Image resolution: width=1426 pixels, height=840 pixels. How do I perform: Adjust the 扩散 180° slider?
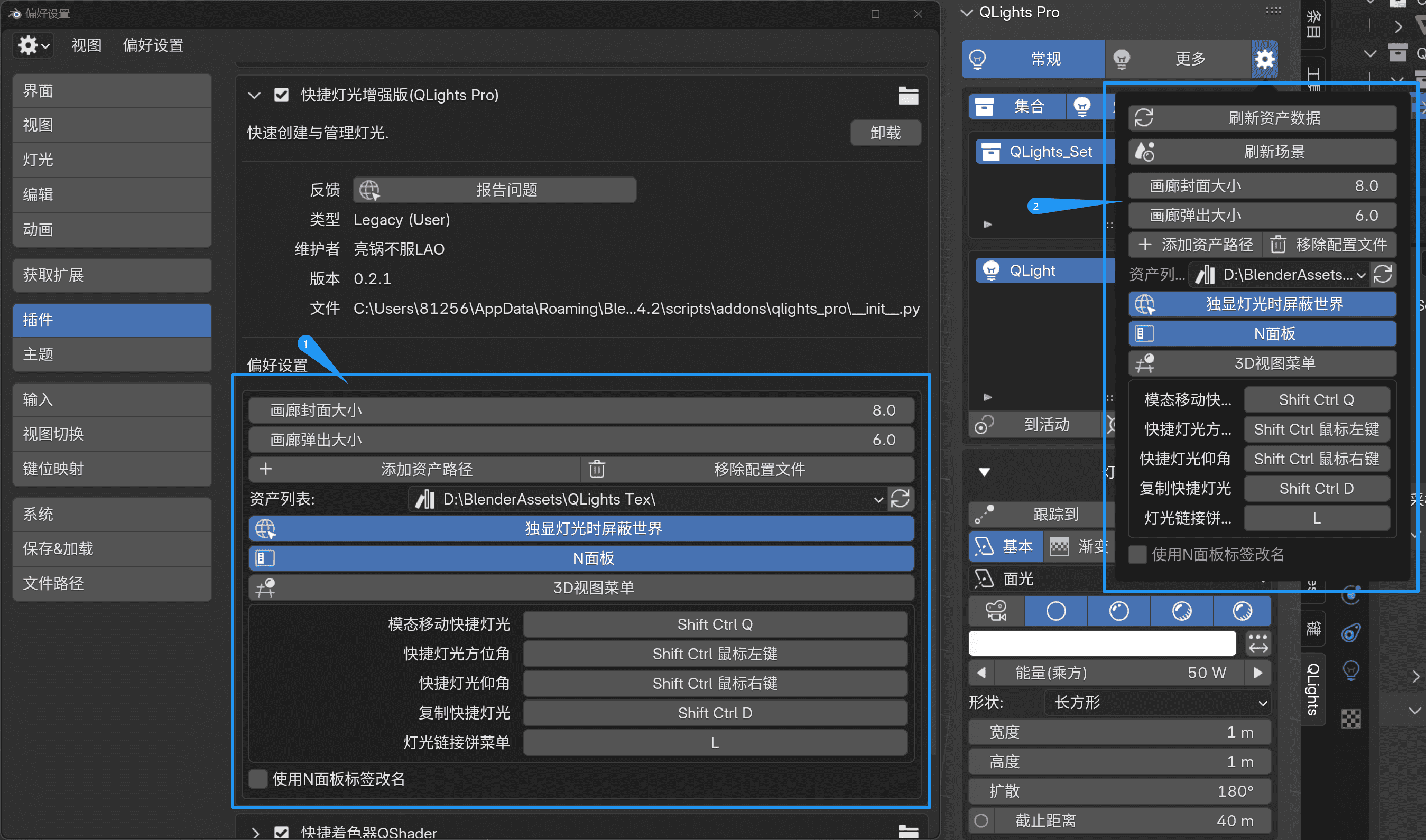1119,791
